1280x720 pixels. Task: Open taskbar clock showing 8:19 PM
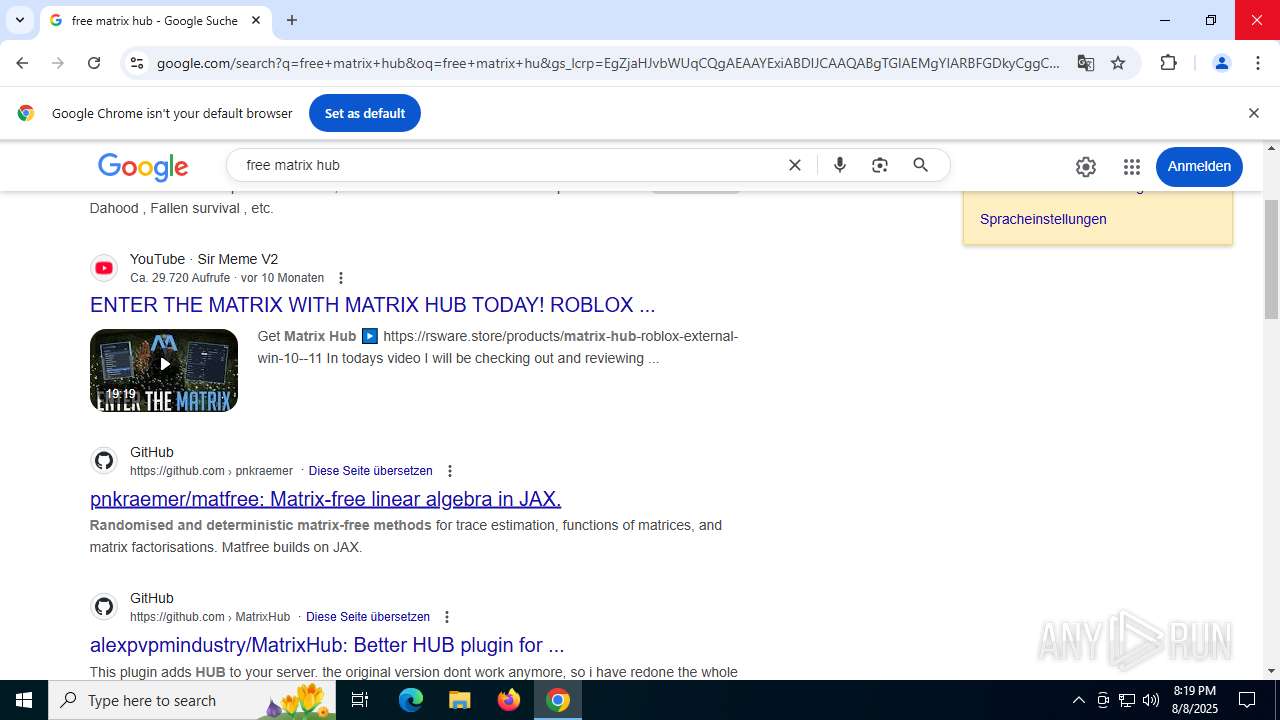tap(1195, 700)
